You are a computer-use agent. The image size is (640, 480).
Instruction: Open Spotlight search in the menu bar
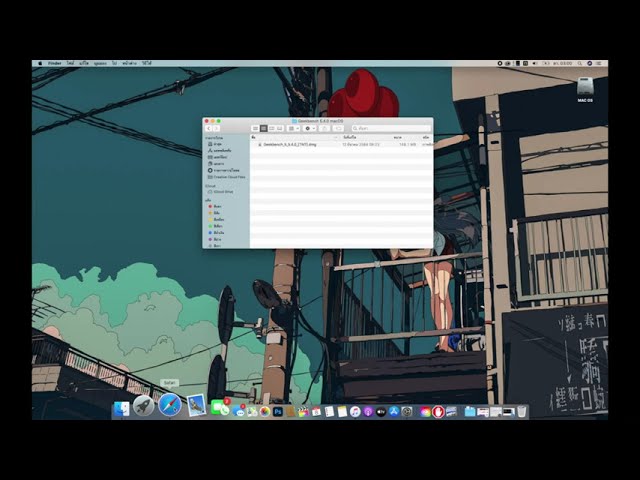tap(580, 64)
